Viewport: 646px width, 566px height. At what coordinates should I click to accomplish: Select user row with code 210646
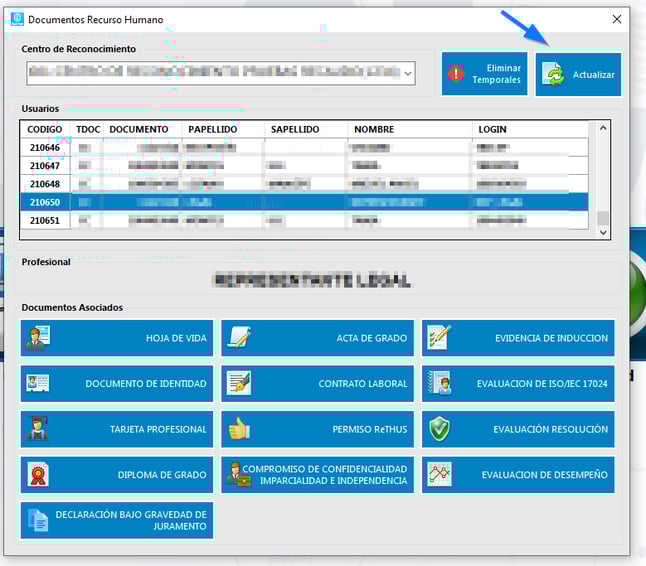tap(45, 148)
